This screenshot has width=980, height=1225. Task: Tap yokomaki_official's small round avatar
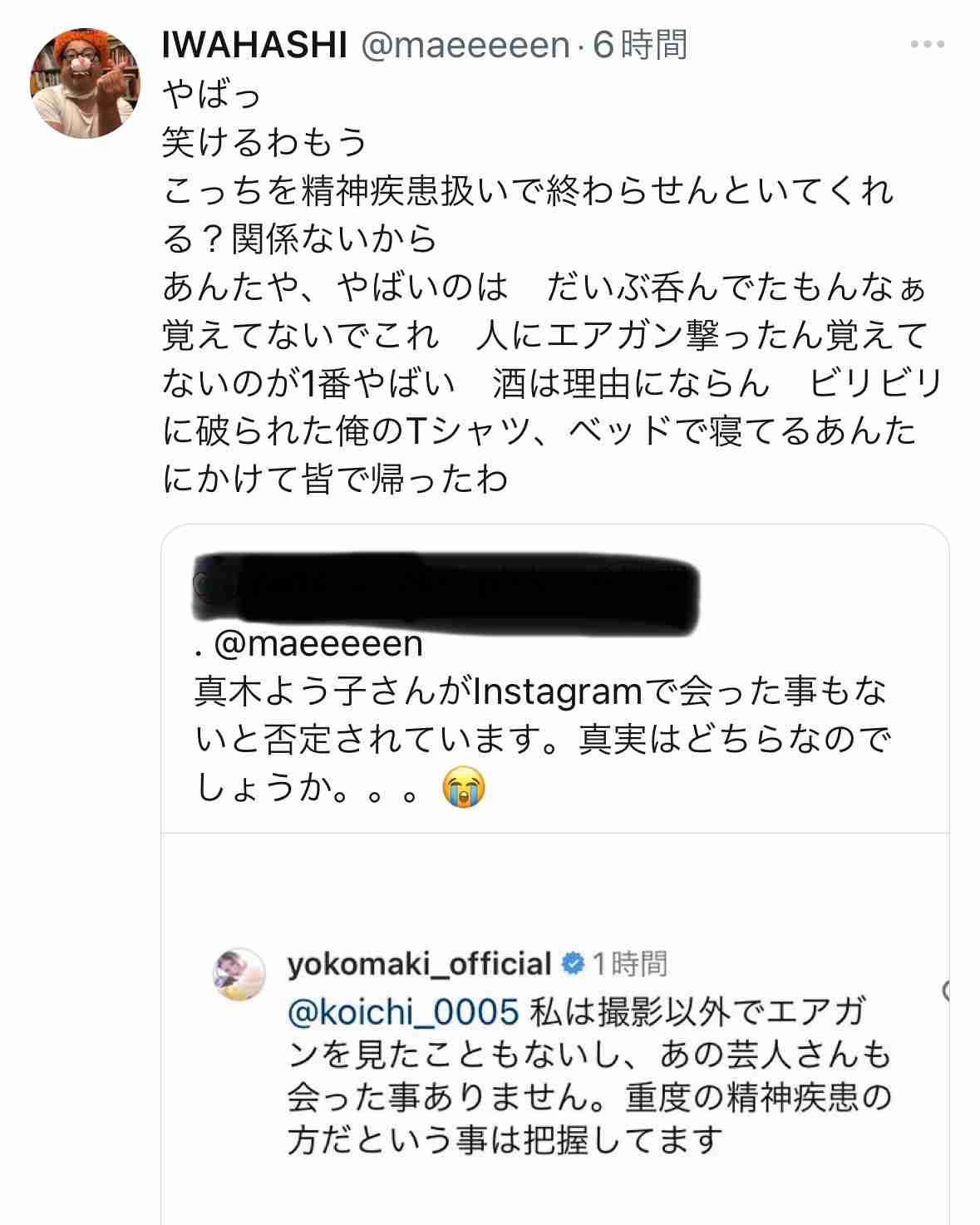[240, 972]
